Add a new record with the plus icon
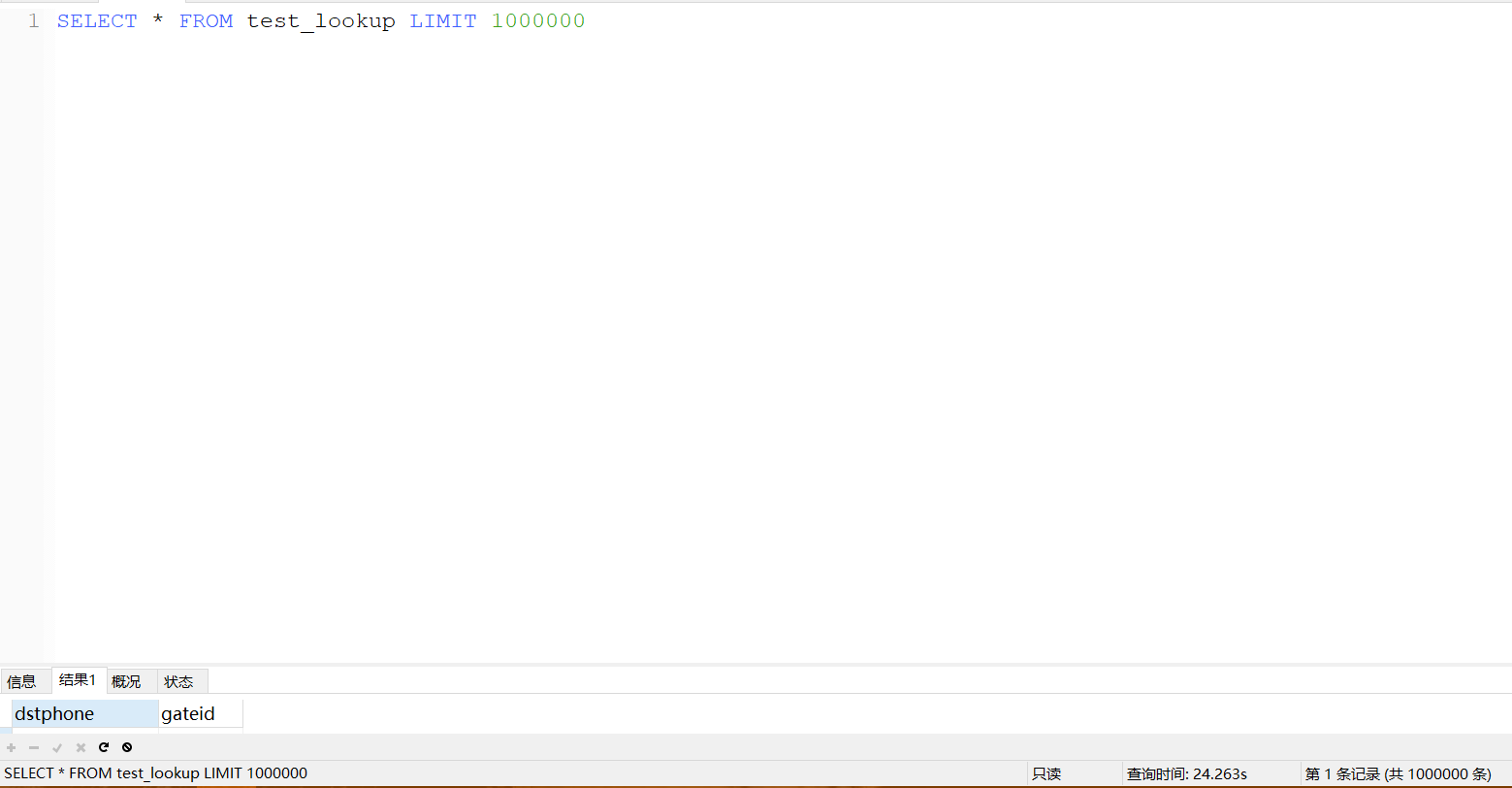Viewport: 1512px width, 788px height. [11, 747]
